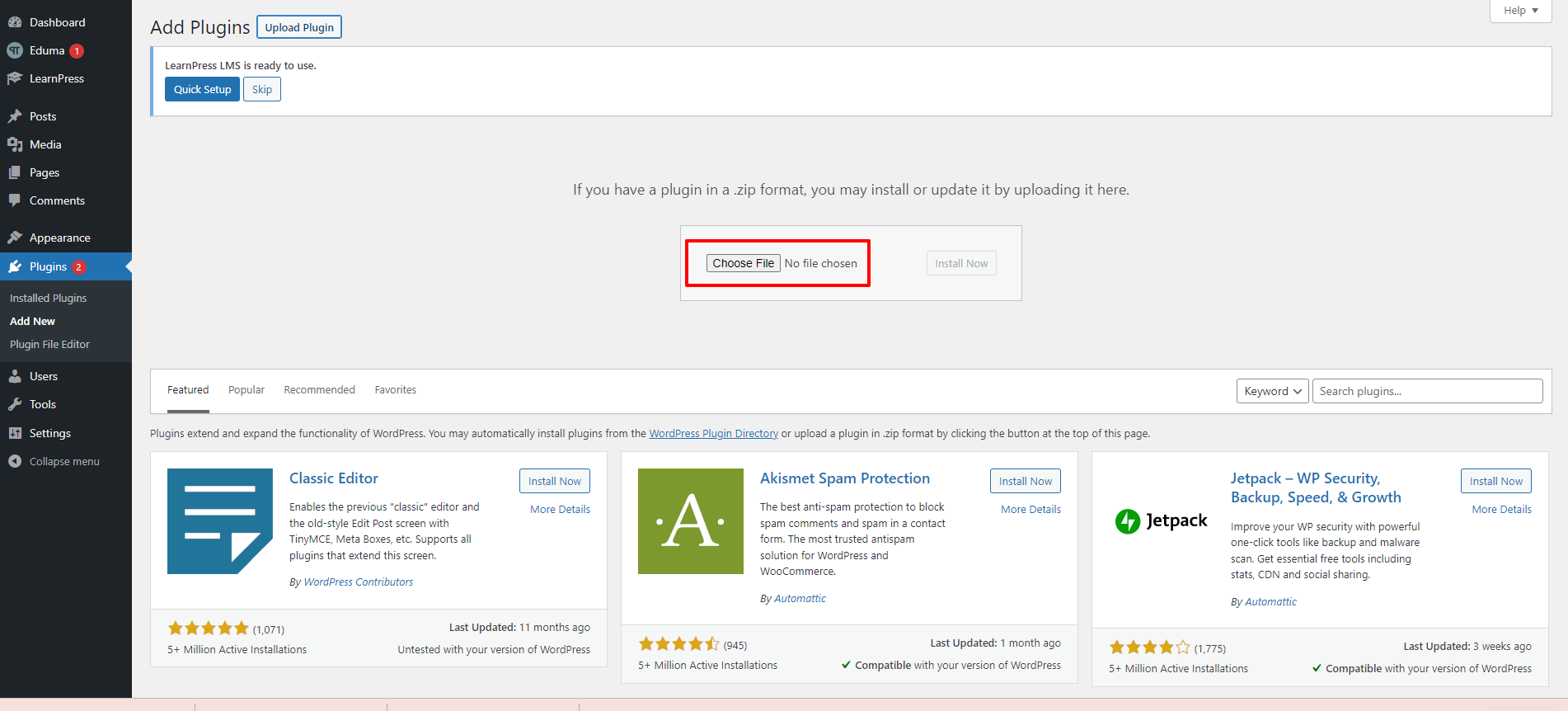Click the Akismet star rating

point(679,644)
